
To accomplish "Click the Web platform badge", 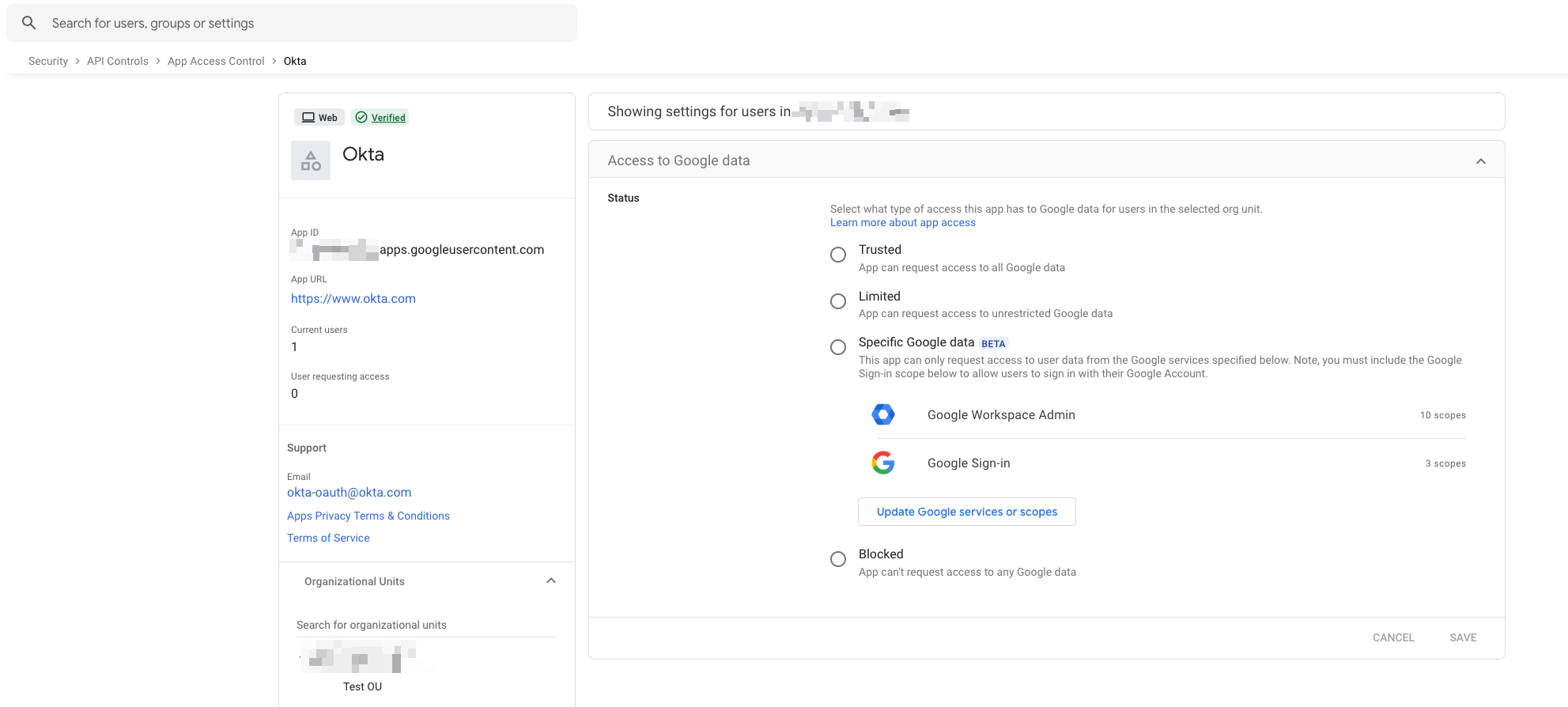I will pos(319,117).
